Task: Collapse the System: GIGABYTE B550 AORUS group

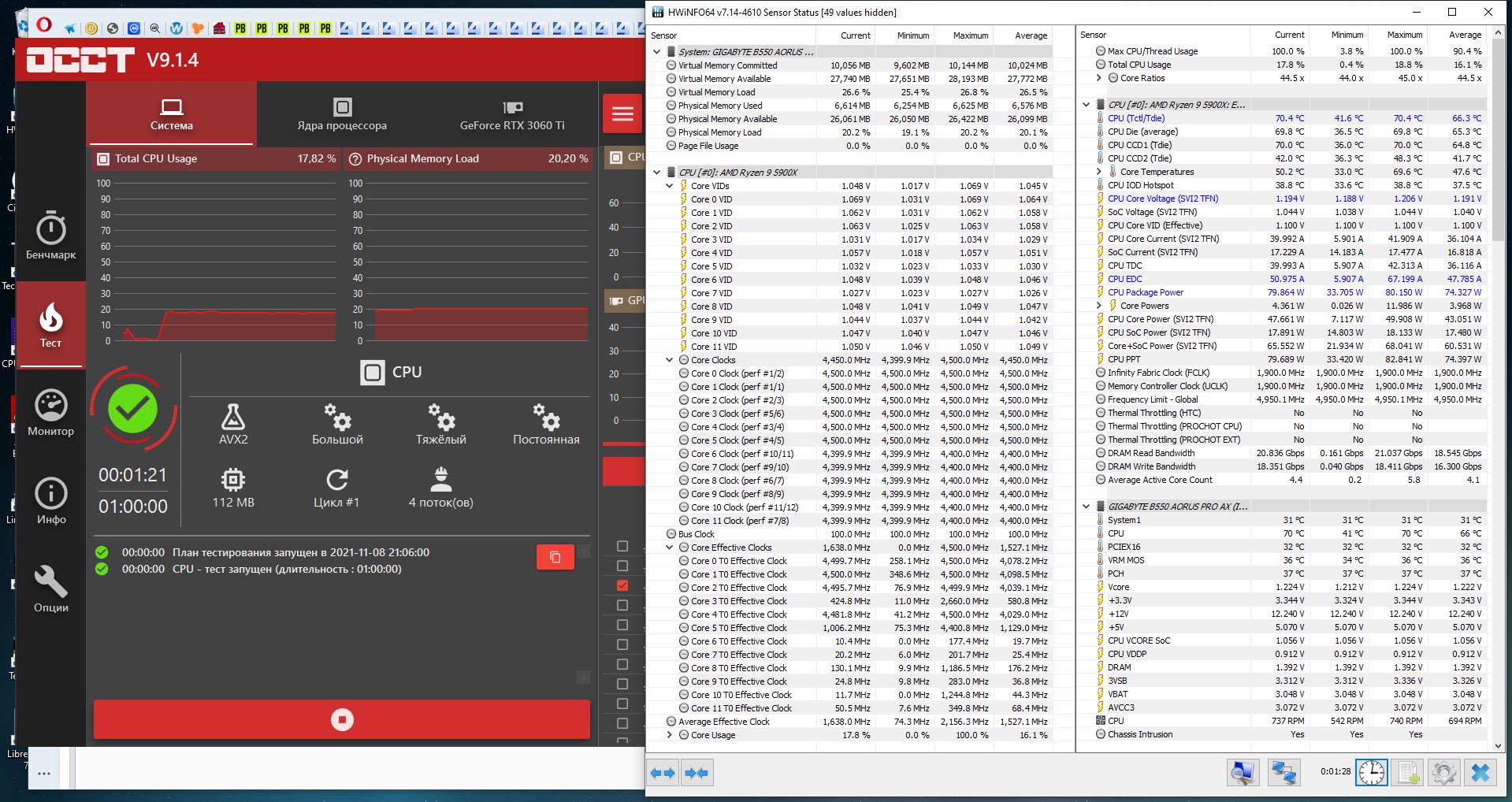Action: (656, 52)
